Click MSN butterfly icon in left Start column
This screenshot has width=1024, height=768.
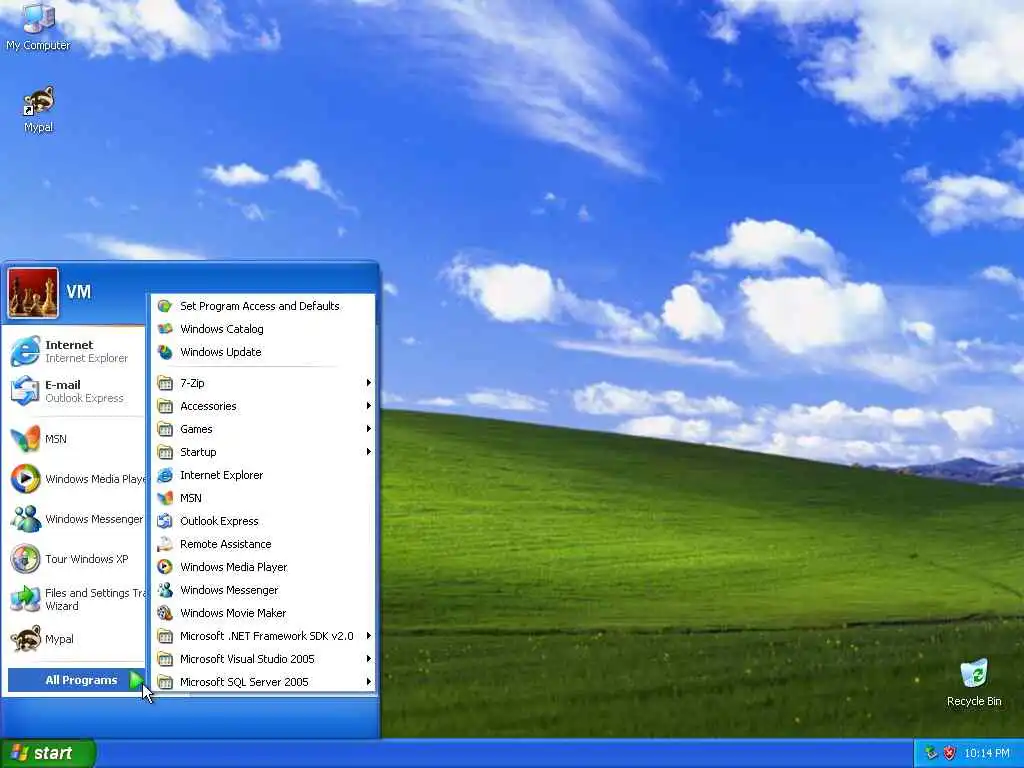point(25,439)
